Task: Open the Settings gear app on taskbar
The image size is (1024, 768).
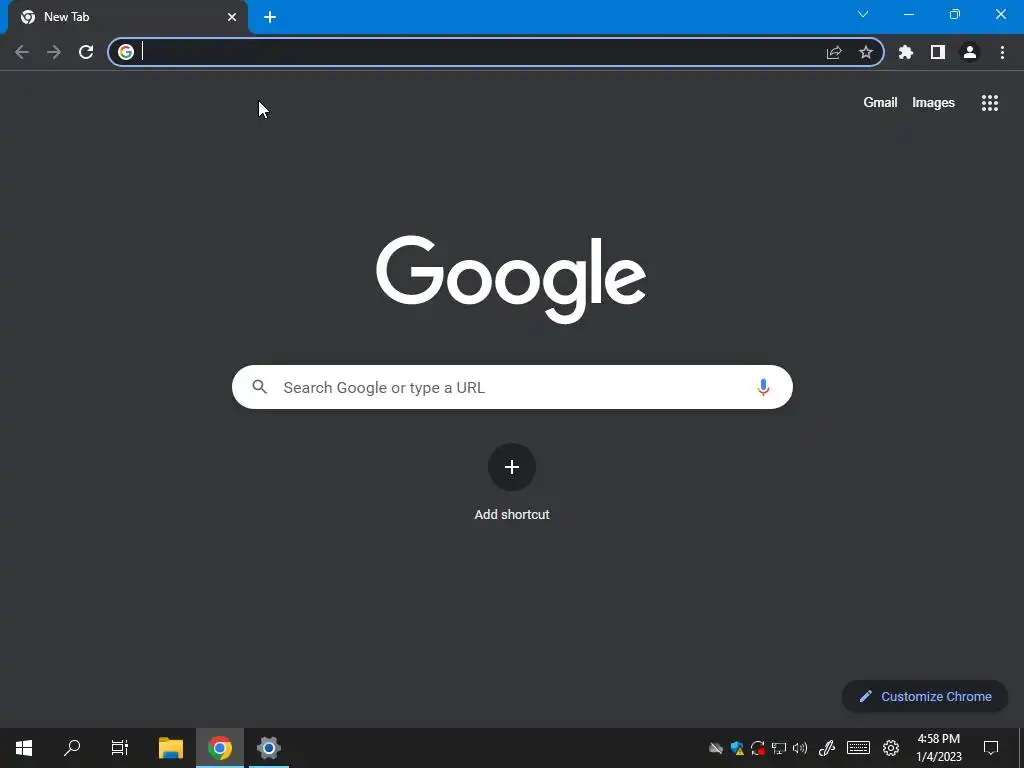Action: pos(268,748)
